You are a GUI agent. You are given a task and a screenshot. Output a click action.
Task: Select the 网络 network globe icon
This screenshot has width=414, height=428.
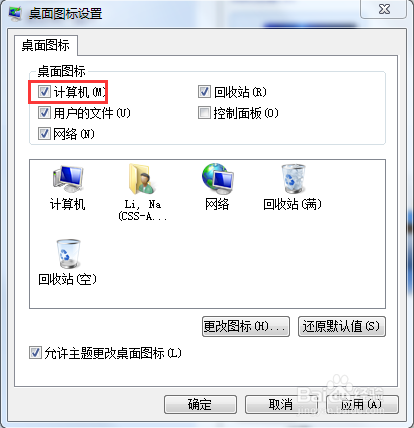click(x=218, y=179)
